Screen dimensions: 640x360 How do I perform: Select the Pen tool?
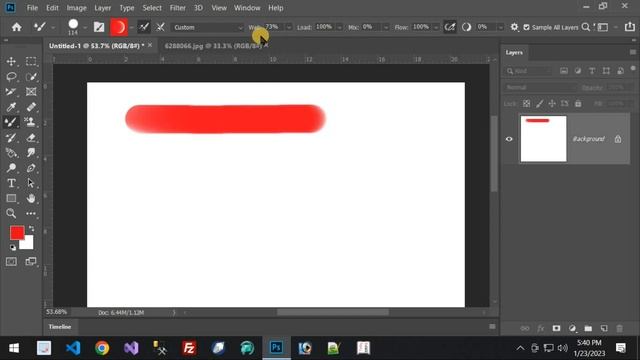[x=31, y=168]
